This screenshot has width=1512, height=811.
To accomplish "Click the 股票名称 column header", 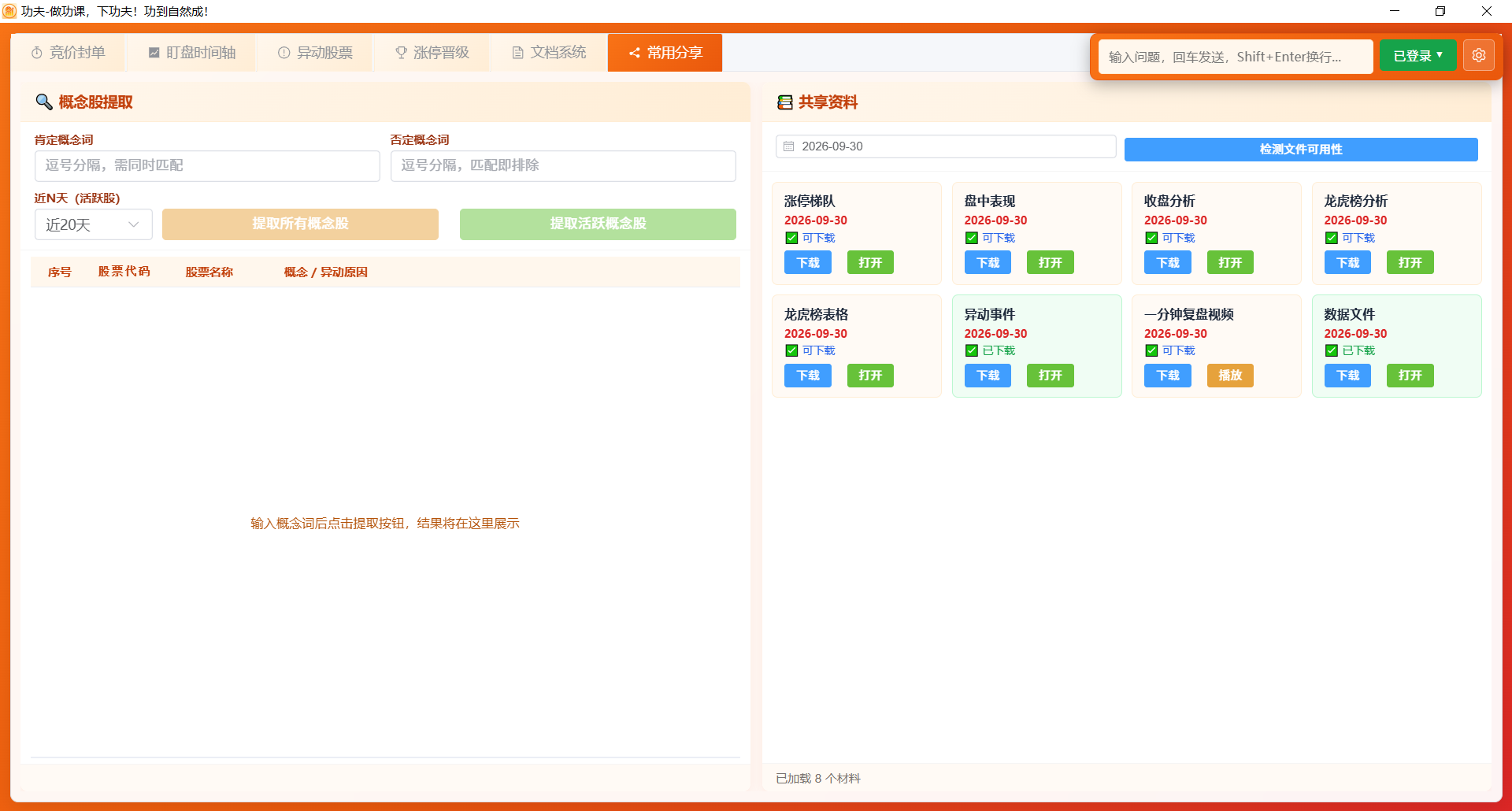I will tap(209, 272).
